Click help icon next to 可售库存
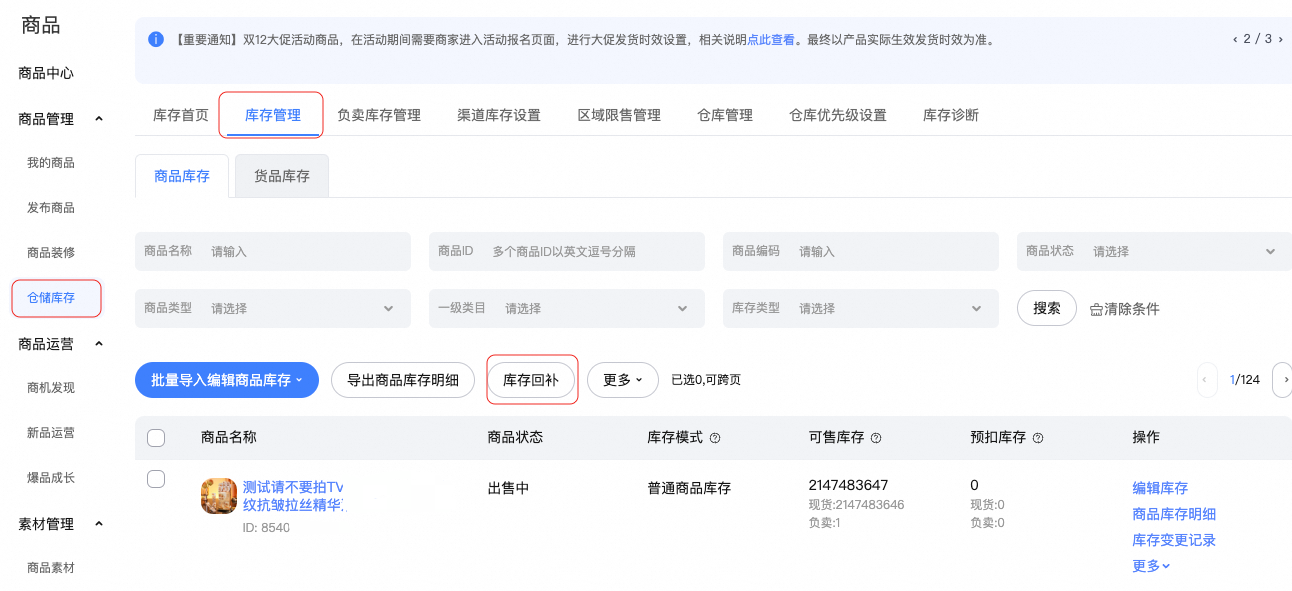Image resolution: width=1292 pixels, height=591 pixels. pyautogui.click(x=876, y=438)
